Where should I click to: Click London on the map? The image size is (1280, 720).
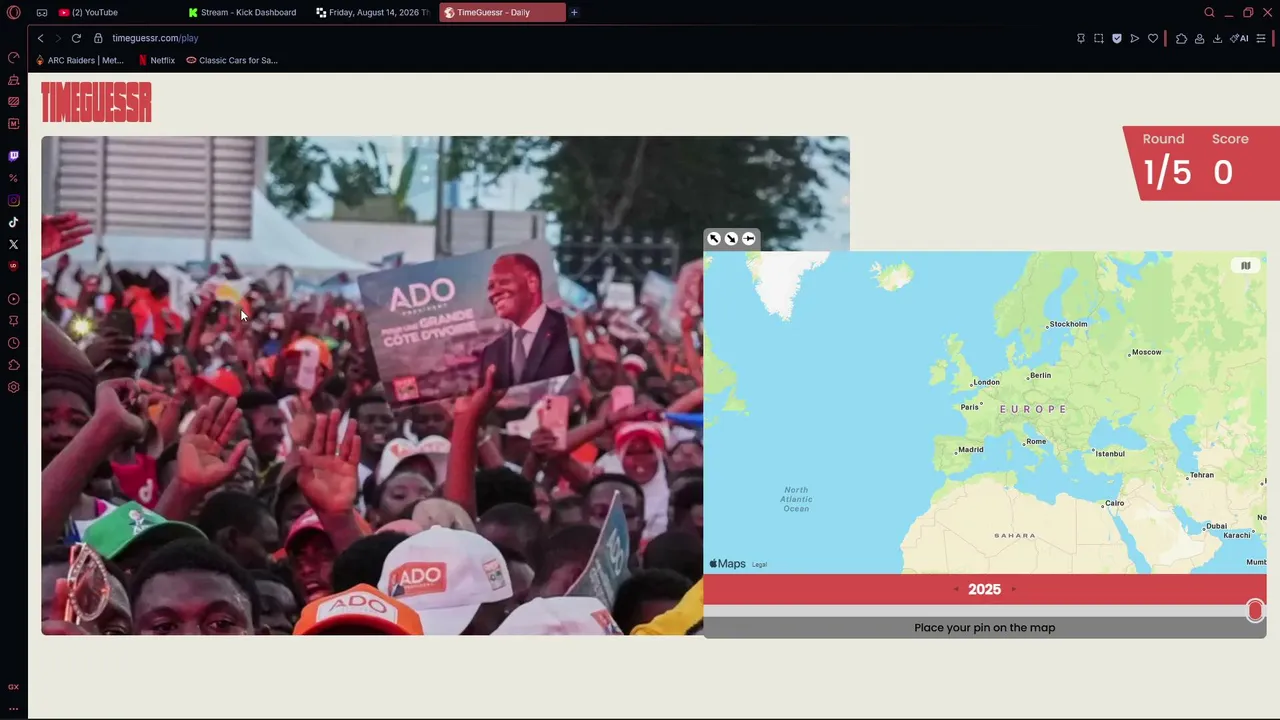[x=986, y=382]
